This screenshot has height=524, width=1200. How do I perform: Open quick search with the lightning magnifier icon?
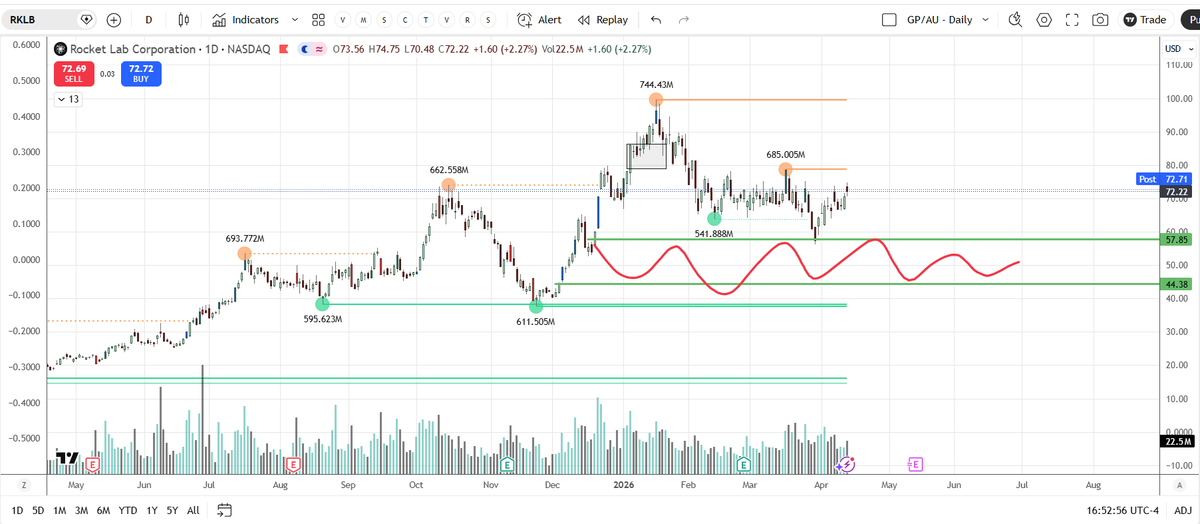tap(1015, 19)
